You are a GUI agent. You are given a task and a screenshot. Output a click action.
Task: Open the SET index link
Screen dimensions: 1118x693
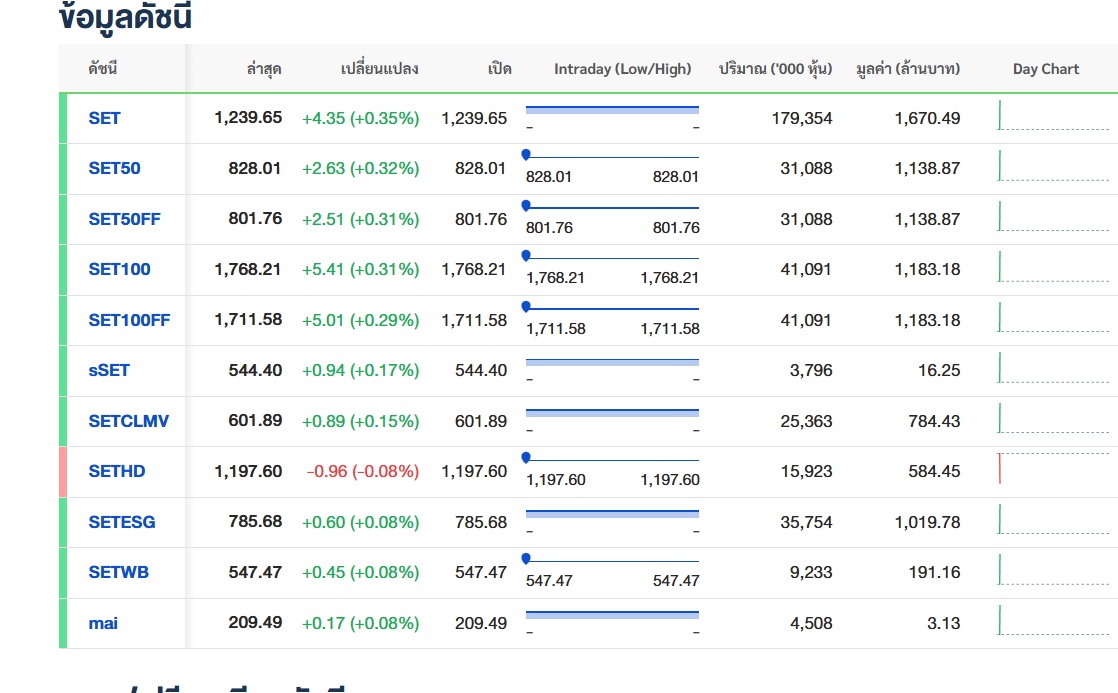click(x=104, y=118)
